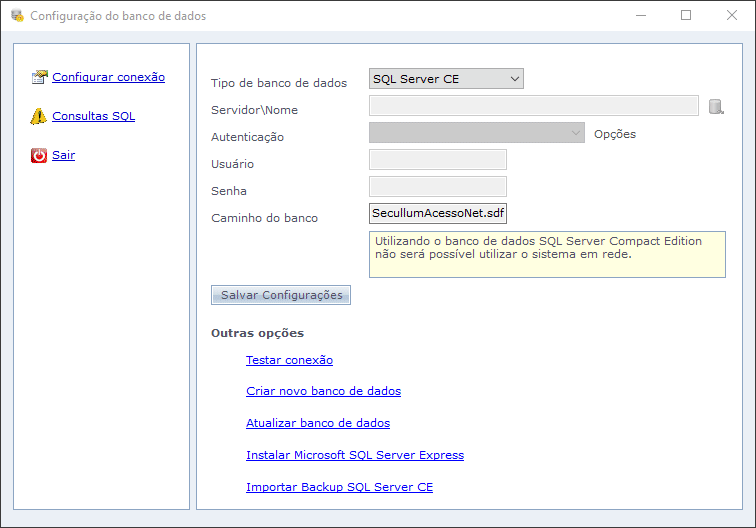Expand the Autenticação combo box

pyautogui.click(x=476, y=133)
